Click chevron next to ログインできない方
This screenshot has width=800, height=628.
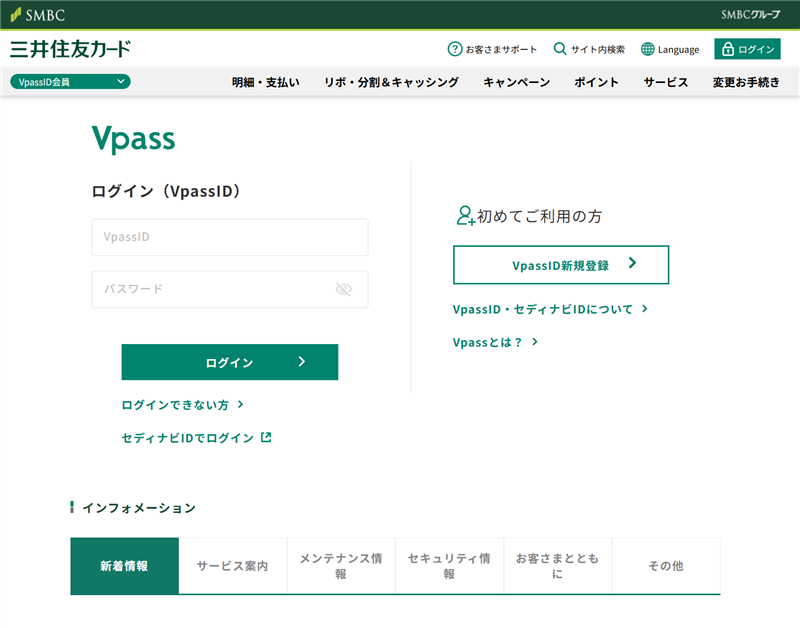240,405
